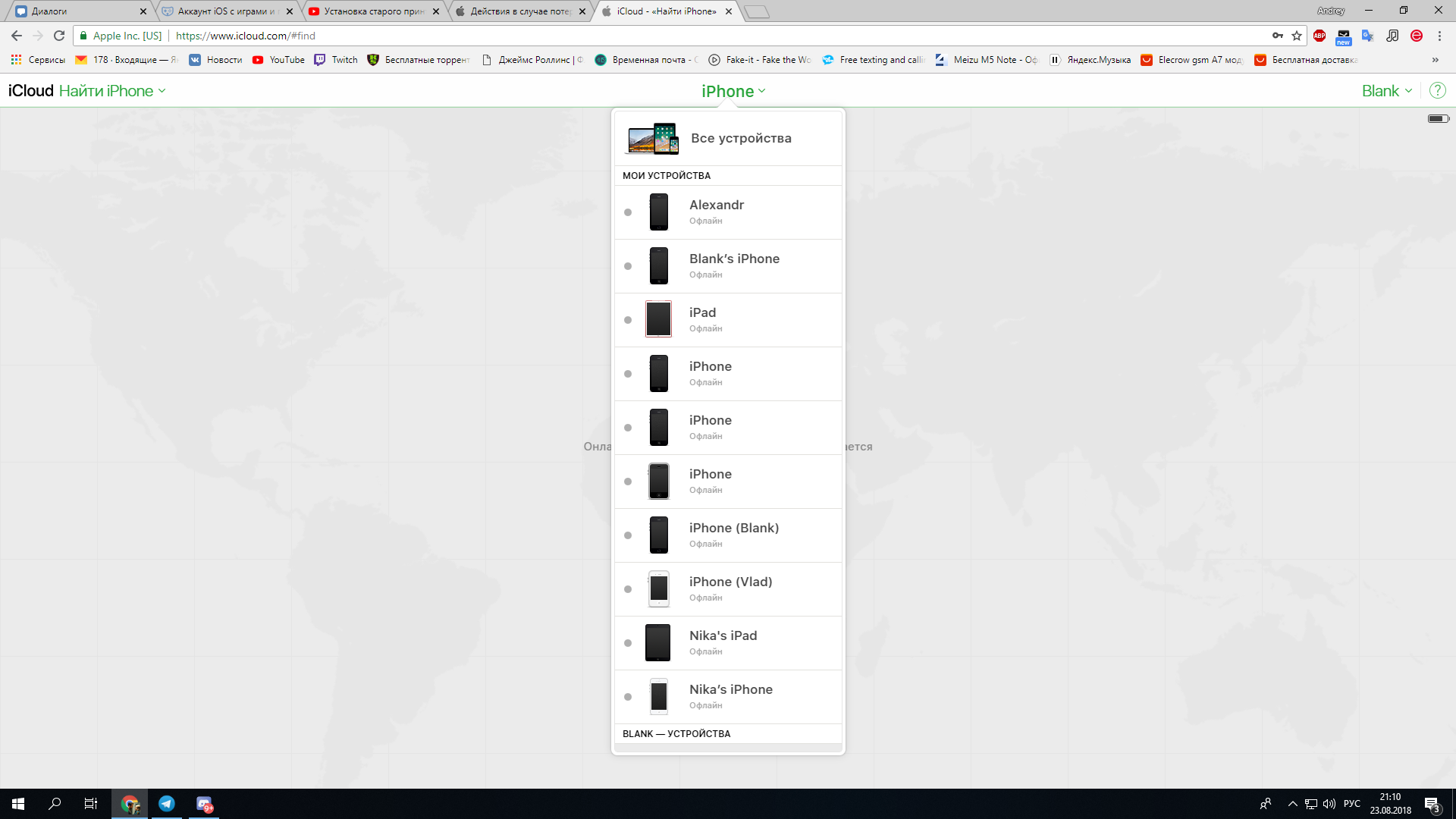Click the Alexandr phone thumbnail

659,212
